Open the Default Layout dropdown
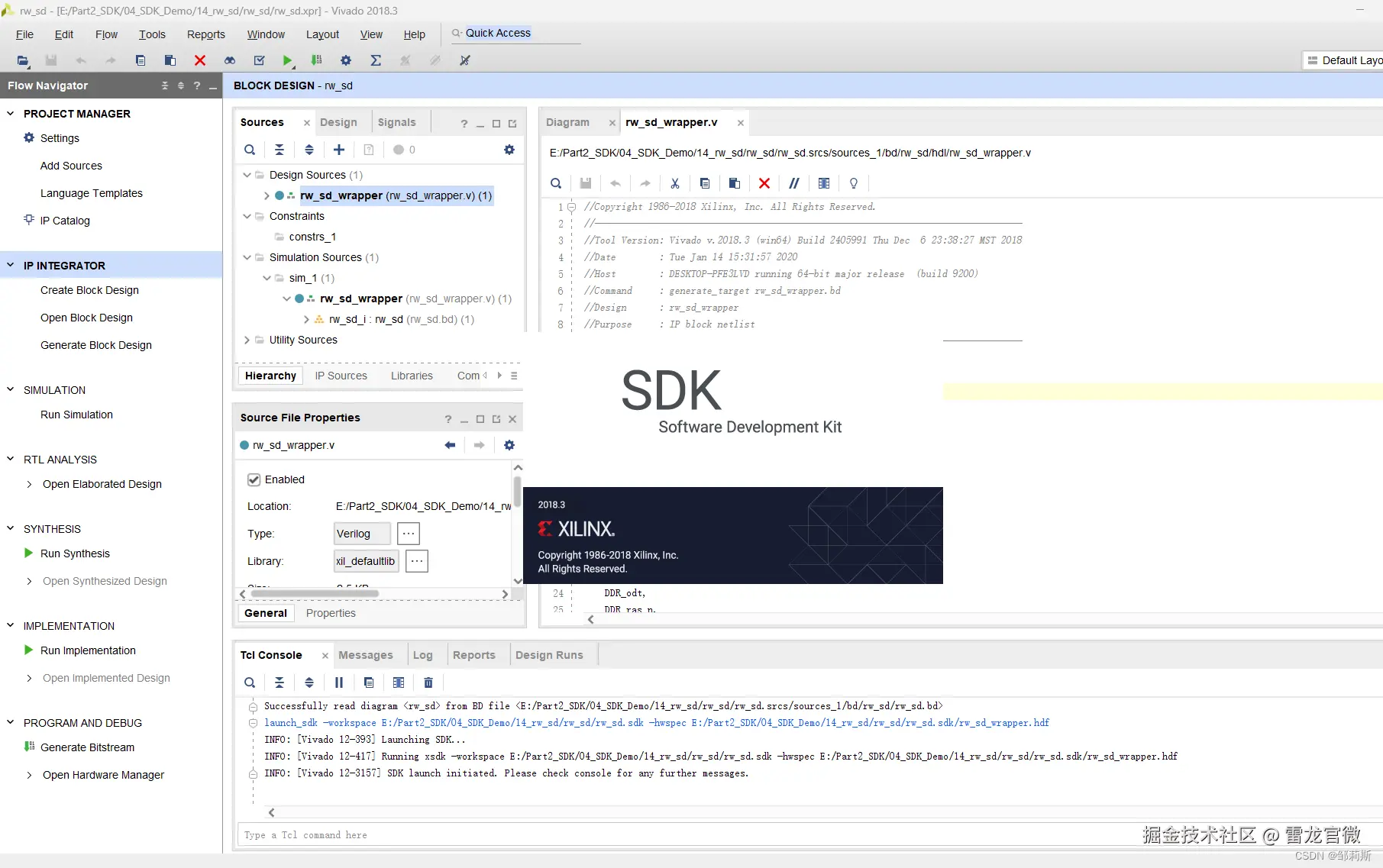1383x868 pixels. coord(1344,60)
